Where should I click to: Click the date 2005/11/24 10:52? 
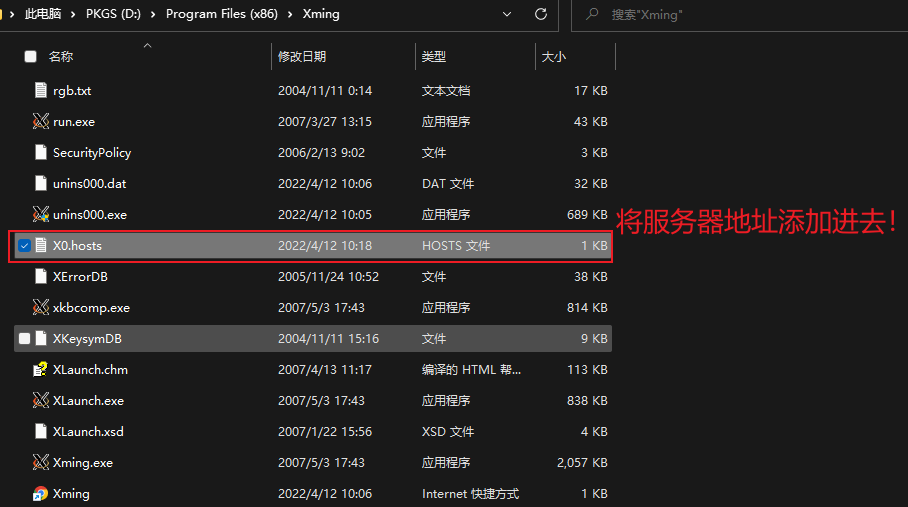tap(328, 276)
